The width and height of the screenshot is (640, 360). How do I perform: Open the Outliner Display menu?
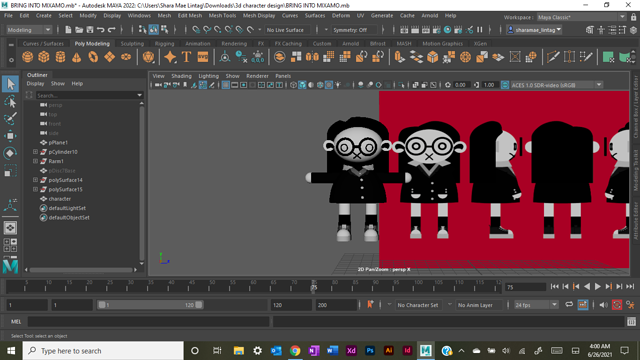click(x=35, y=84)
